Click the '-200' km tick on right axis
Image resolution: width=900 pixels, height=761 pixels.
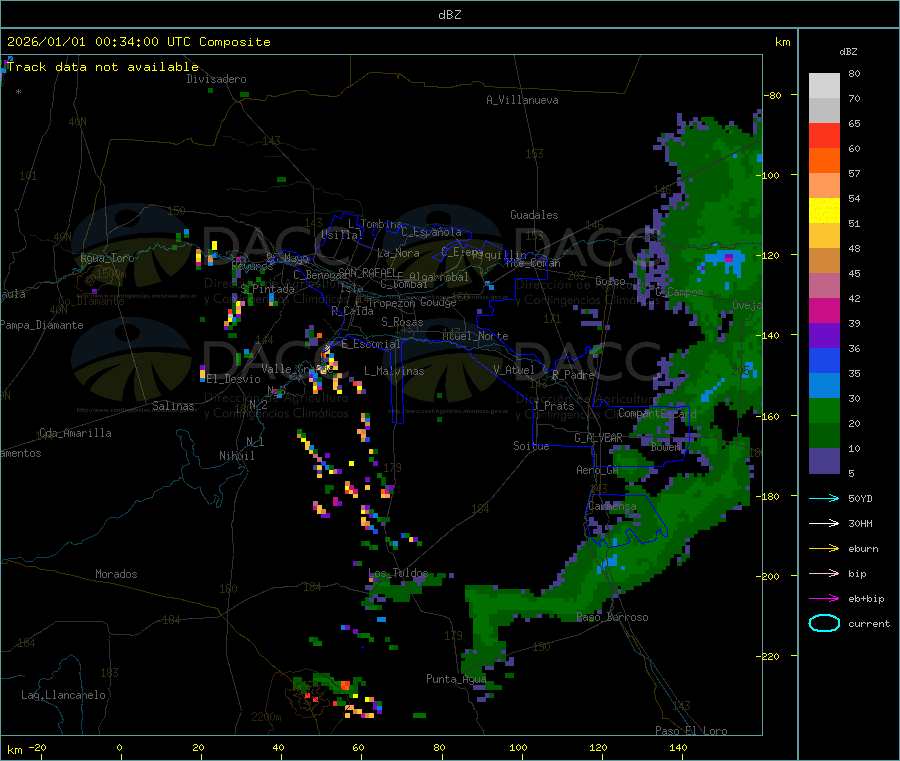pyautogui.click(x=767, y=576)
